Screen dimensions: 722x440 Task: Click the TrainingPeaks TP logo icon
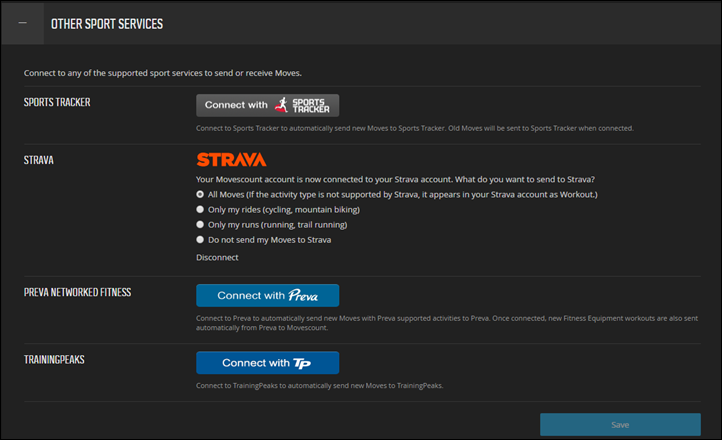tap(303, 362)
